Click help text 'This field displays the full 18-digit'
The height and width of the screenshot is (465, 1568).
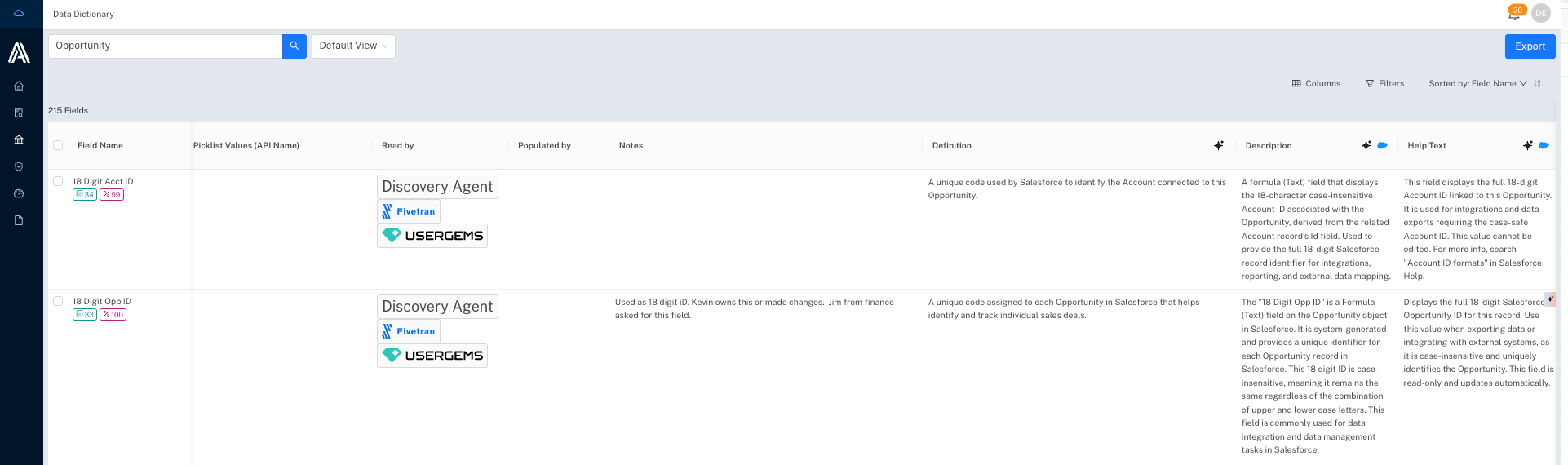(1477, 229)
